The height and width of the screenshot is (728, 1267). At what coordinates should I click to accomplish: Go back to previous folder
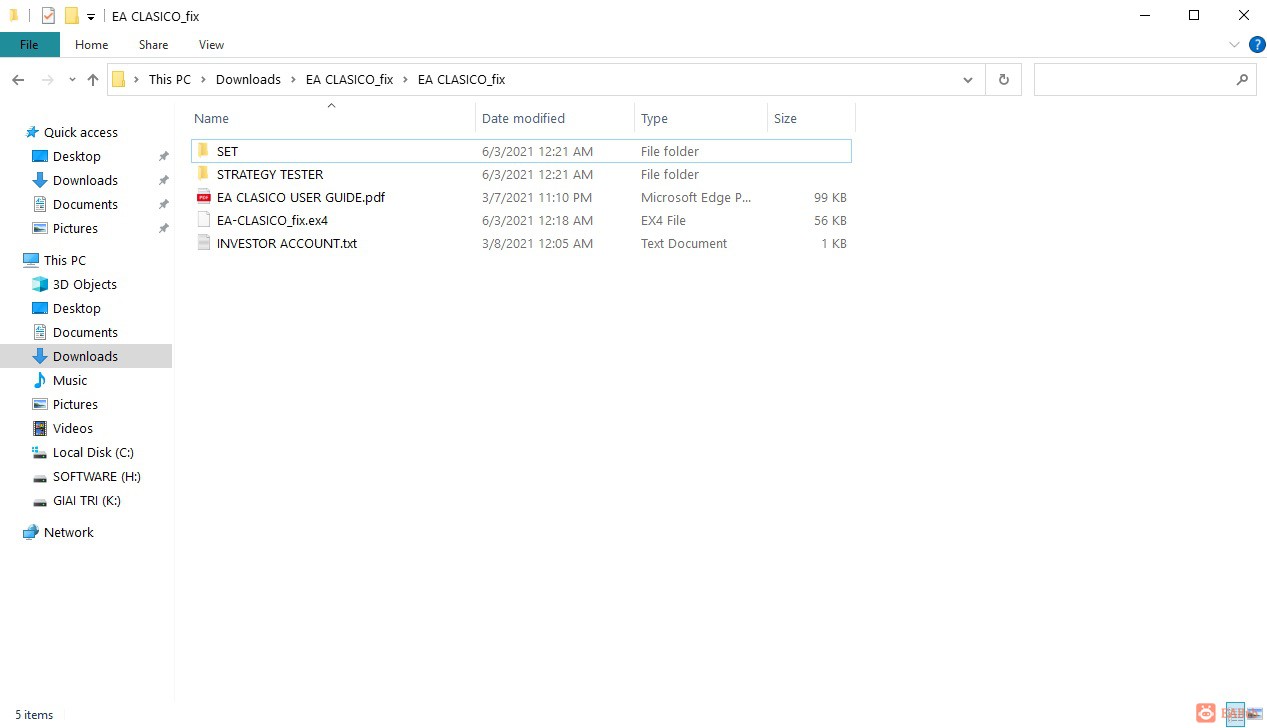point(18,80)
